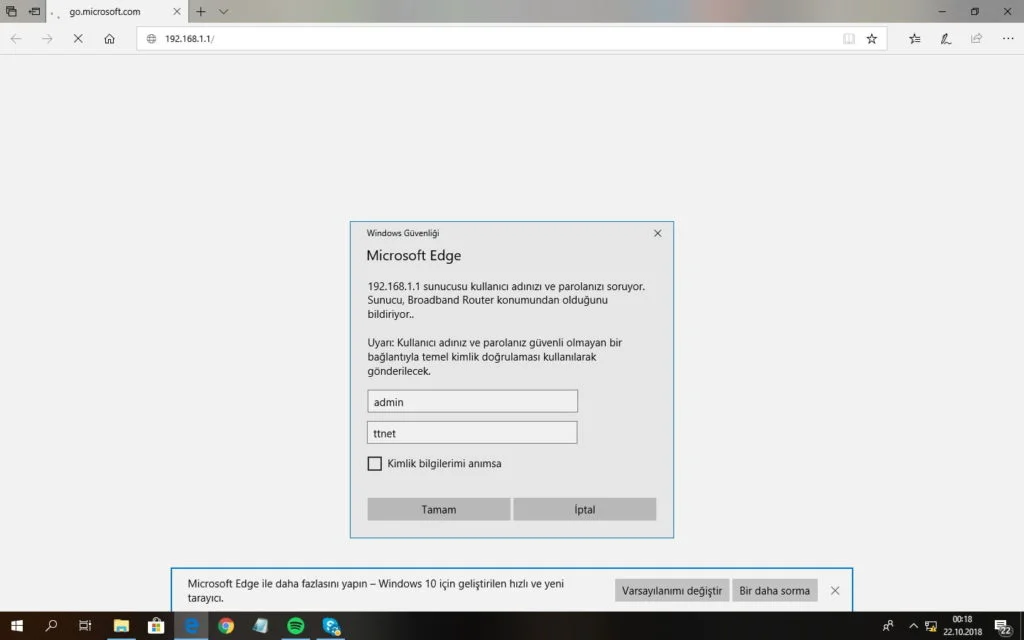Stop loading the page
This screenshot has width=1024, height=640.
[78, 39]
